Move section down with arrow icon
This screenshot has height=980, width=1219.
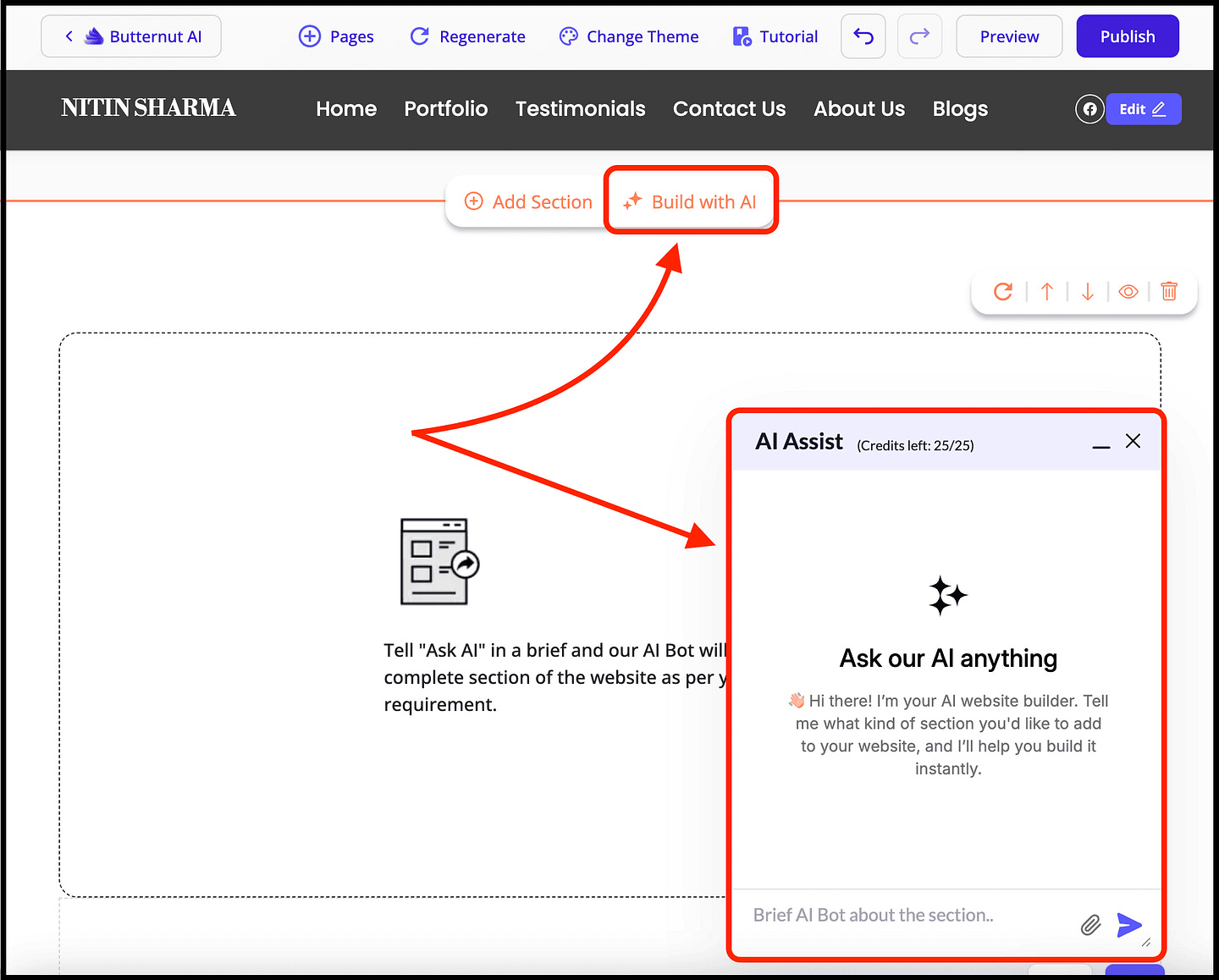click(1088, 292)
